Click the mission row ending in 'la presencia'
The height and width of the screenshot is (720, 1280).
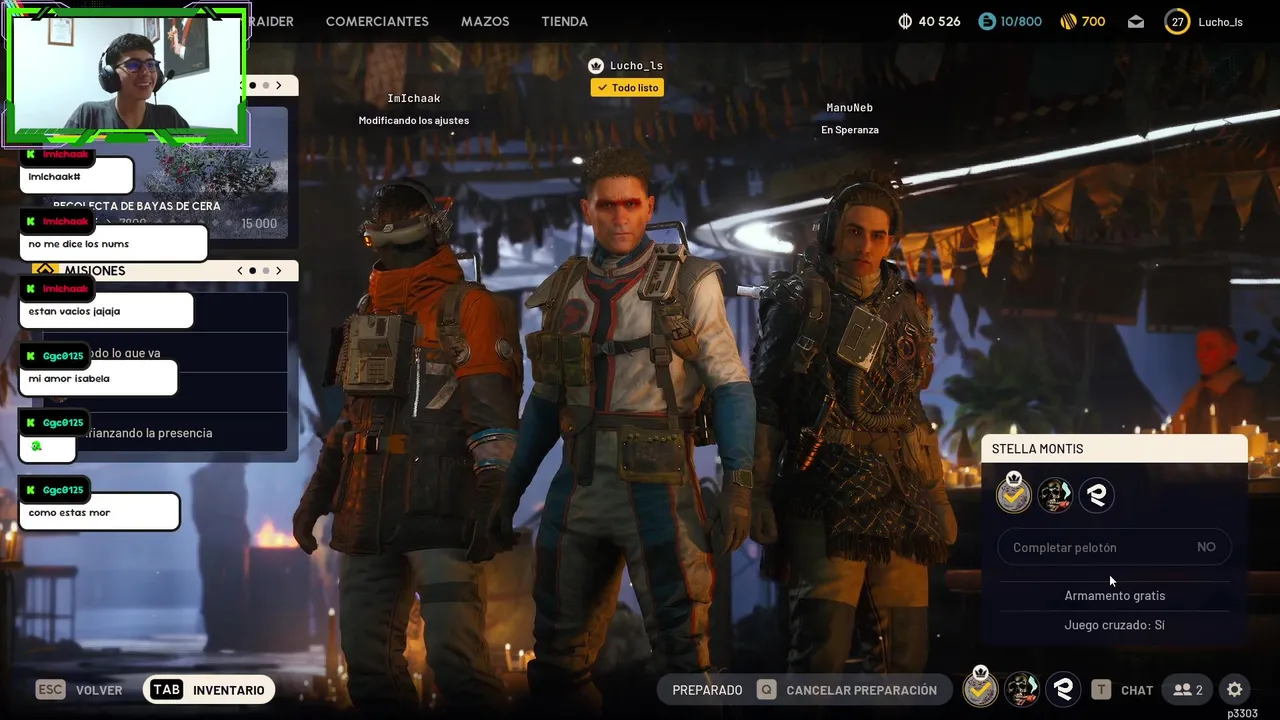tap(165, 433)
